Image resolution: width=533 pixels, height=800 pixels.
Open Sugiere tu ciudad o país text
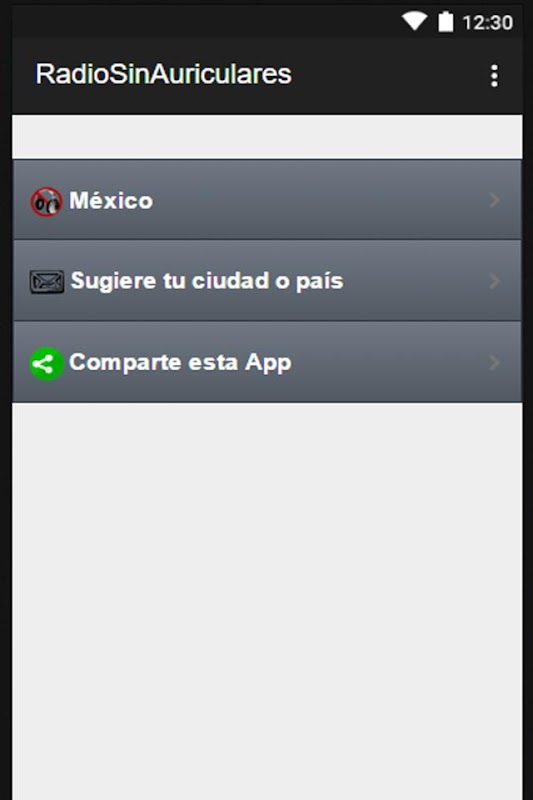(x=207, y=281)
